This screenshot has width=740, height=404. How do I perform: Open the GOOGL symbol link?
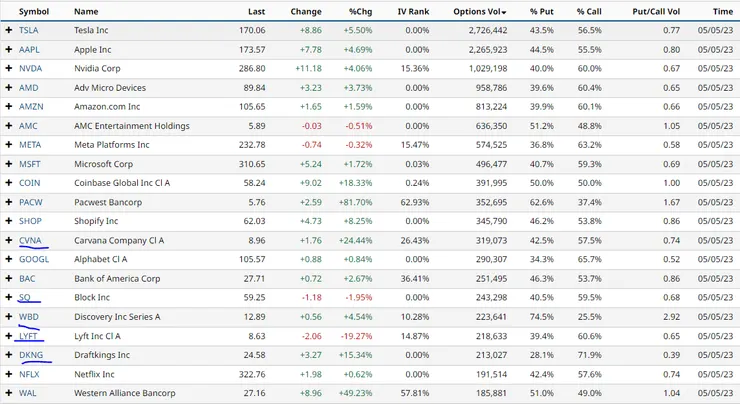[34, 259]
